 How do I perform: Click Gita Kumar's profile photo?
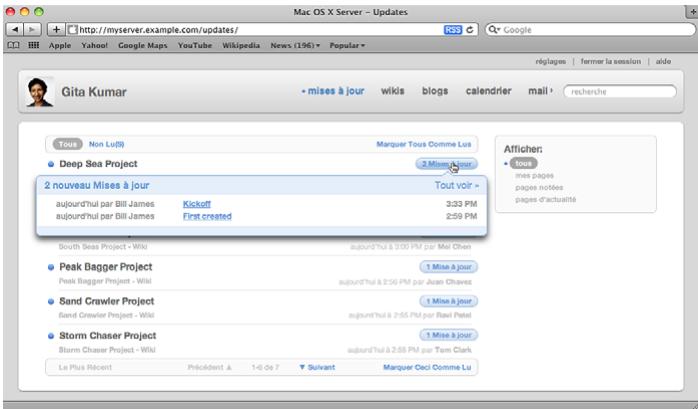click(40, 92)
